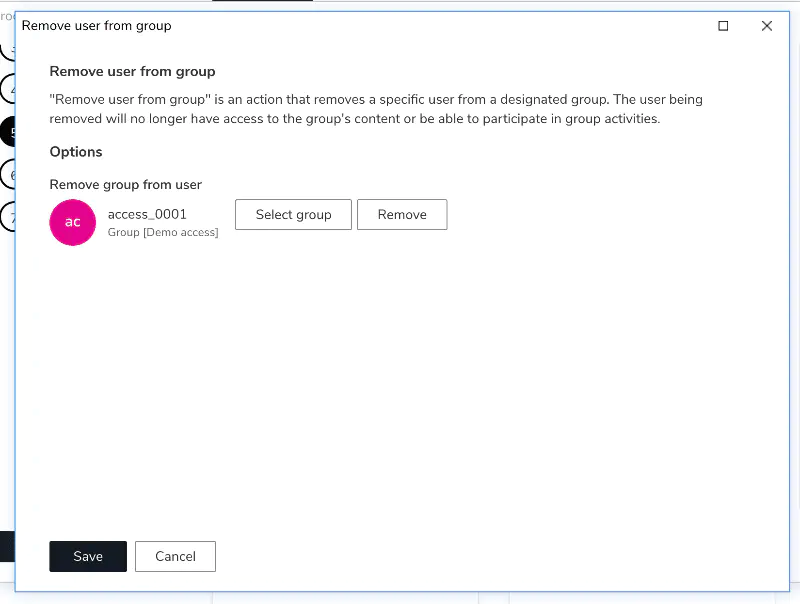This screenshot has height=604, width=800.
Task: Cancel the remove user from group dialog
Action: coord(175,557)
